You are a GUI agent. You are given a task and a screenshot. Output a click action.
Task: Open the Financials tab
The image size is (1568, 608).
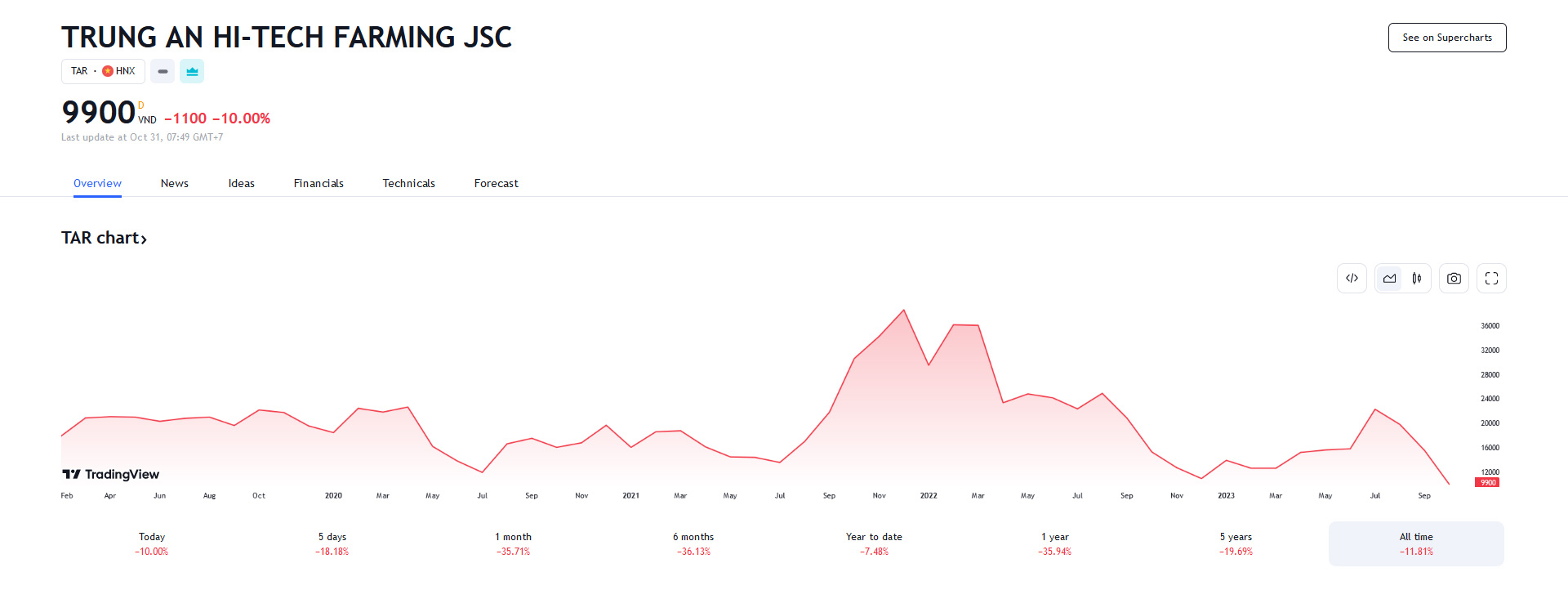318,183
